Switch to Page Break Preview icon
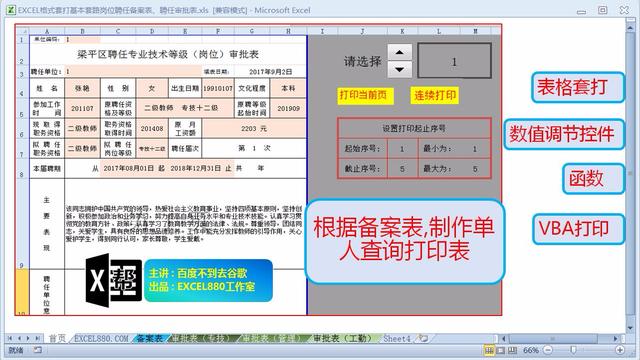640x360 pixels. point(512,350)
